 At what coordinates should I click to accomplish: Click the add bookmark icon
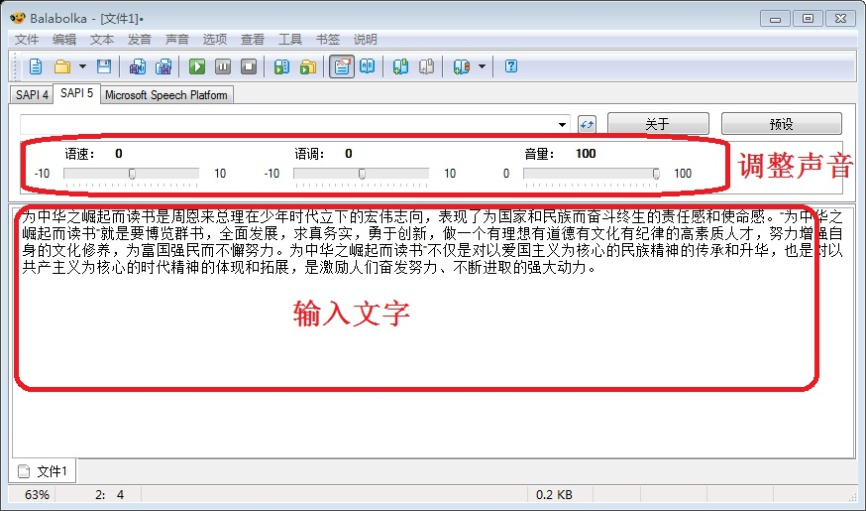coord(400,67)
